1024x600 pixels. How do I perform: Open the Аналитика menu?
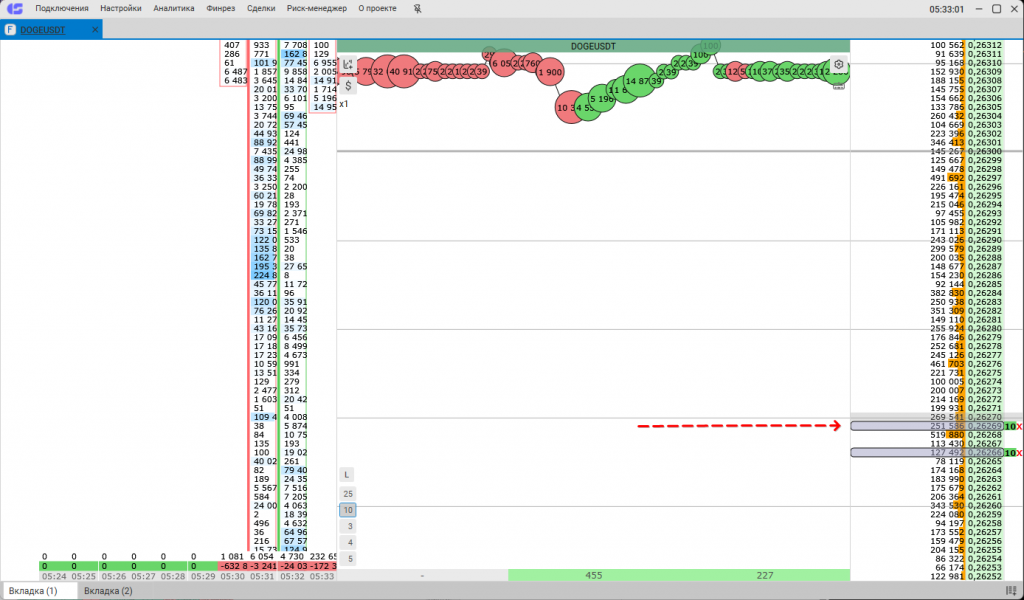click(x=174, y=8)
